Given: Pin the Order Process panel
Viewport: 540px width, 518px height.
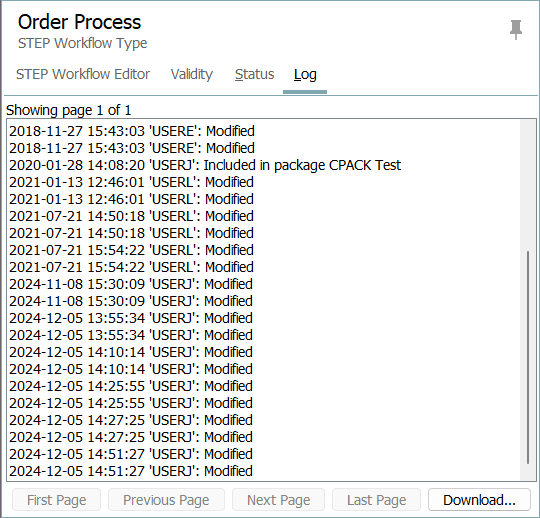Looking at the screenshot, I should [516, 30].
